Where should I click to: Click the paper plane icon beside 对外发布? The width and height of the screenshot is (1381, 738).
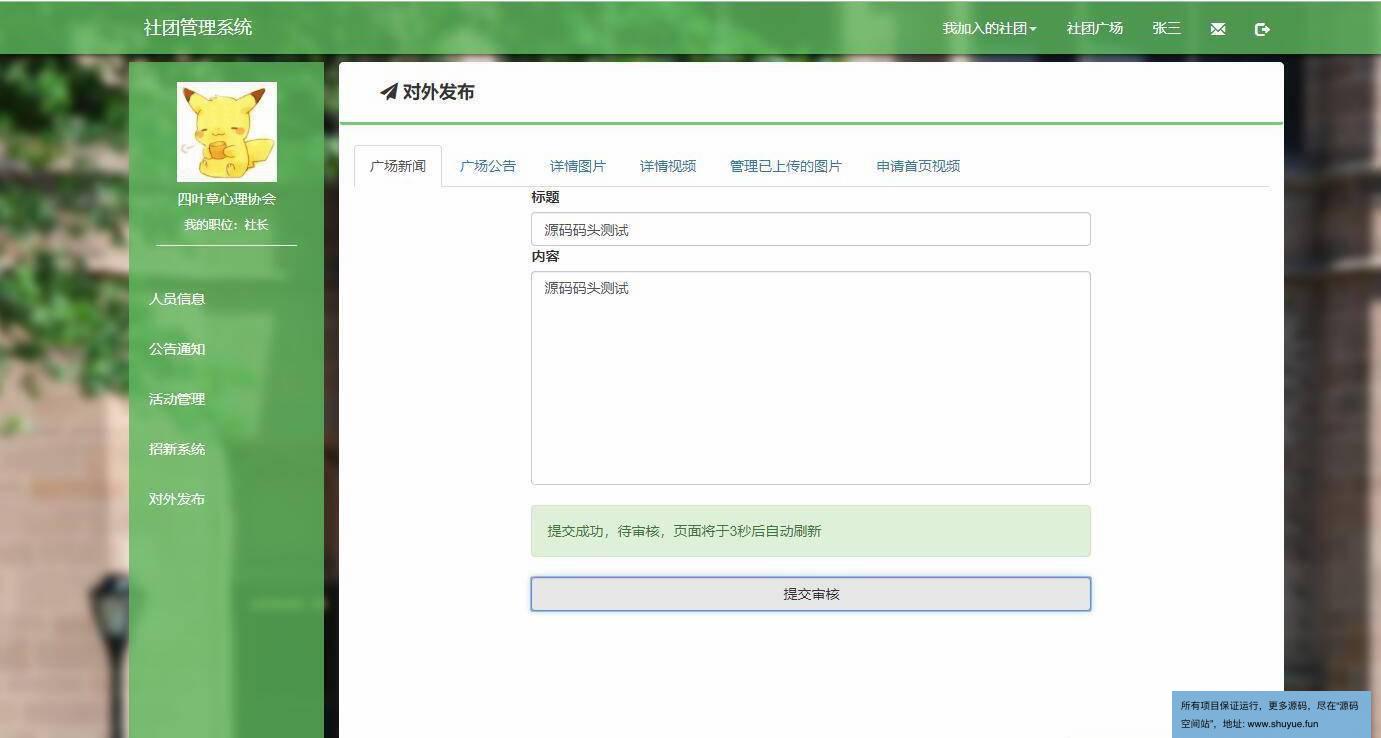(x=389, y=92)
